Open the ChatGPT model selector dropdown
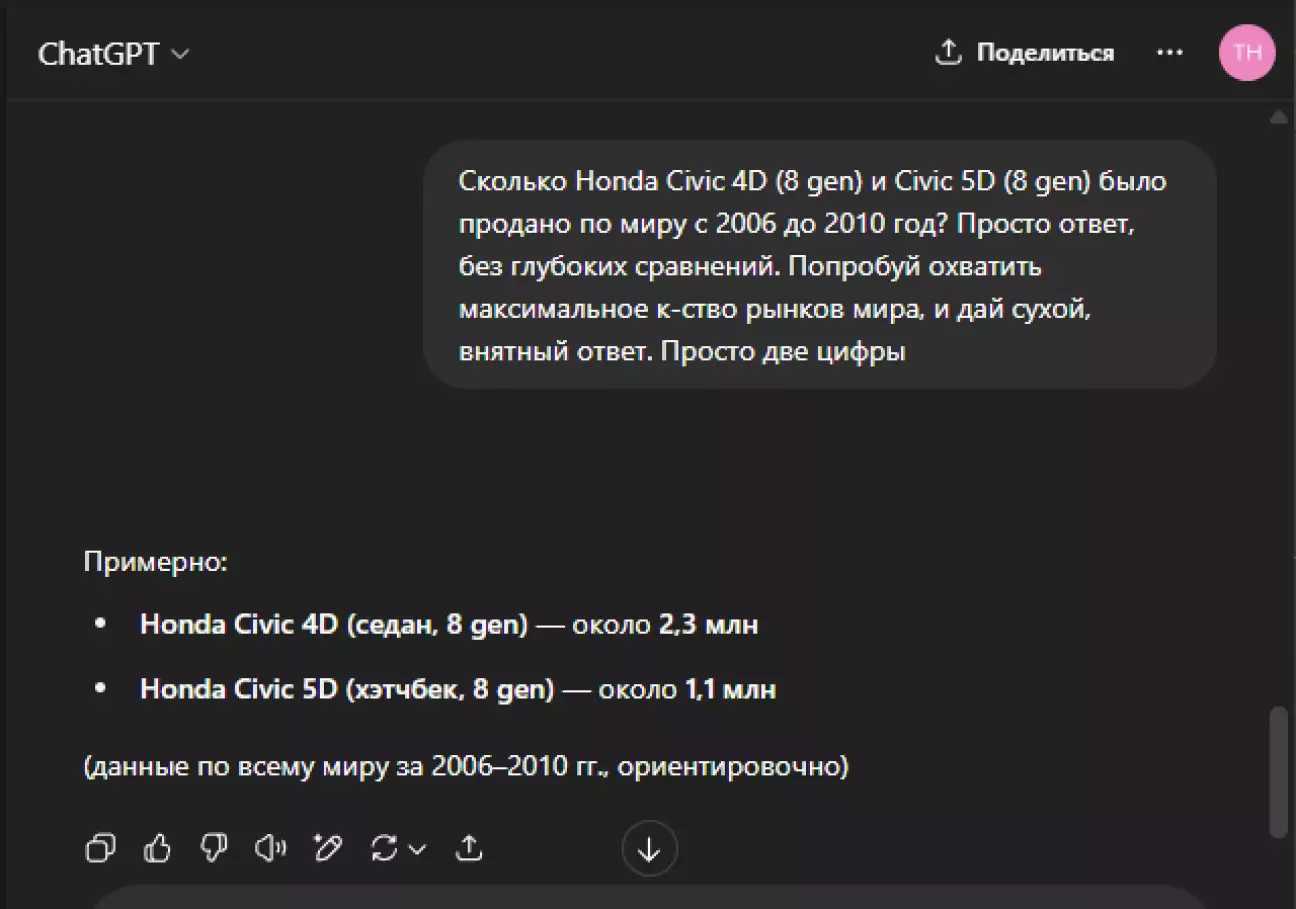Image resolution: width=1296 pixels, height=909 pixels. (113, 54)
